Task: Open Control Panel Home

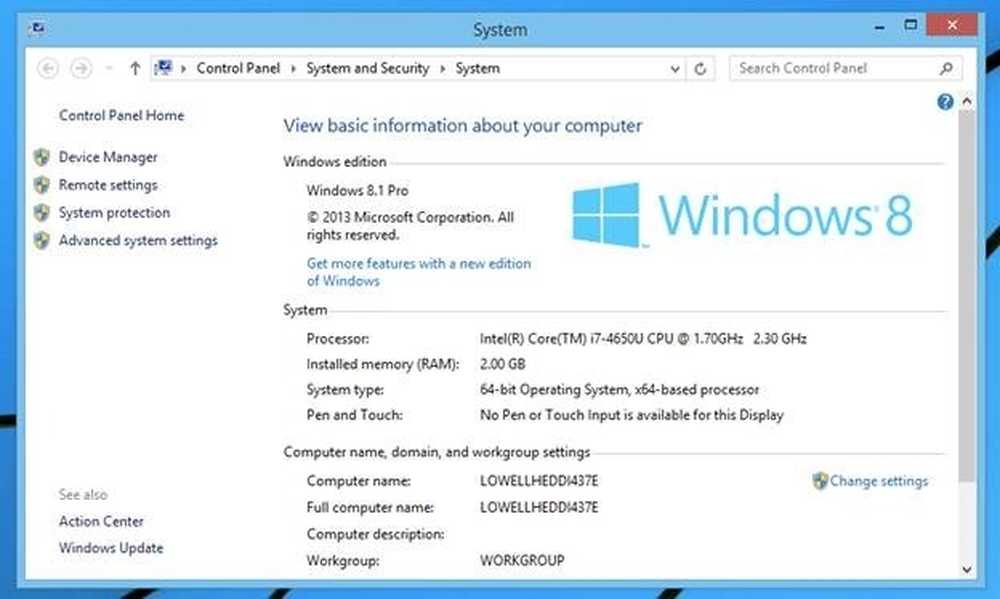Action: [121, 115]
